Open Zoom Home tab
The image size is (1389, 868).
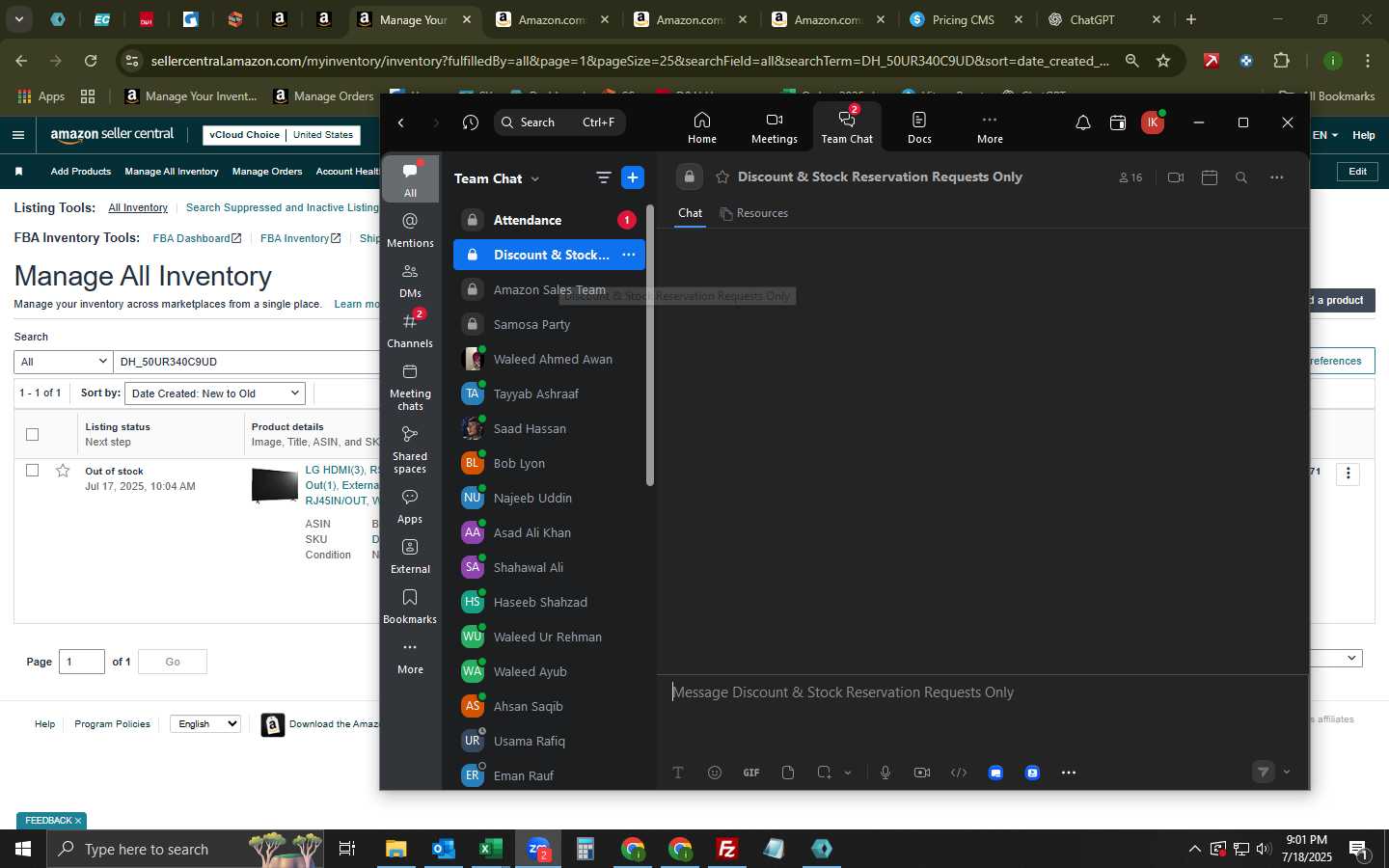(701, 126)
